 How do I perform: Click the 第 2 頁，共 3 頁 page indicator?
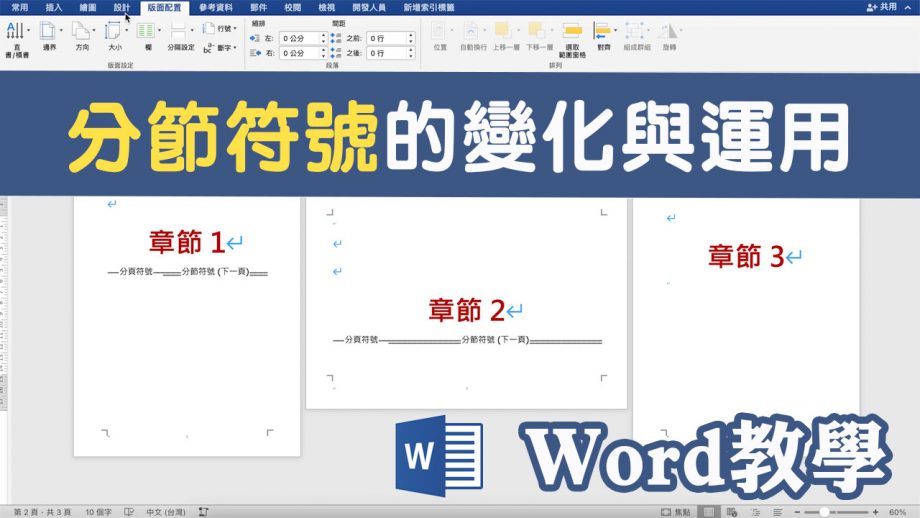42,512
